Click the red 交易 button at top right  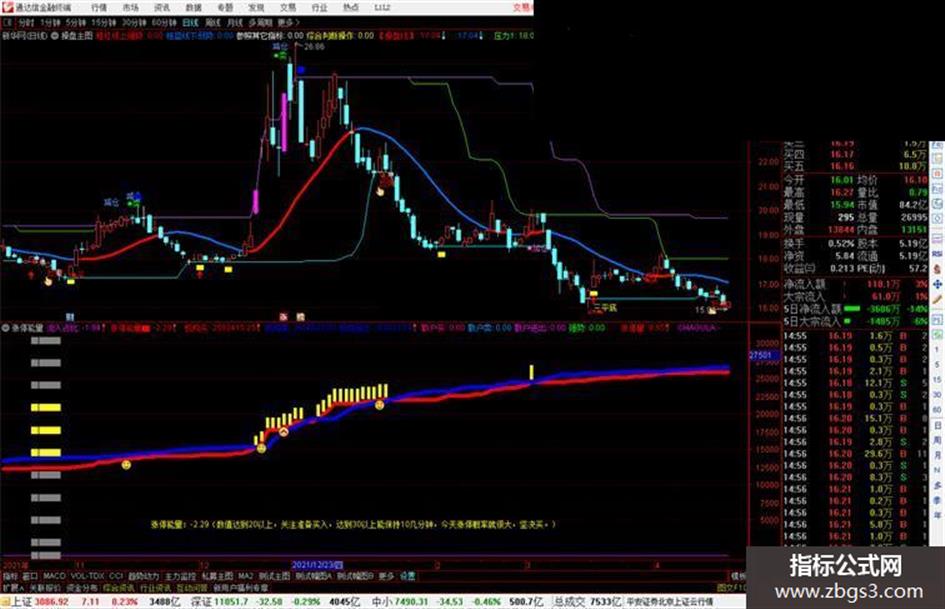click(523, 7)
